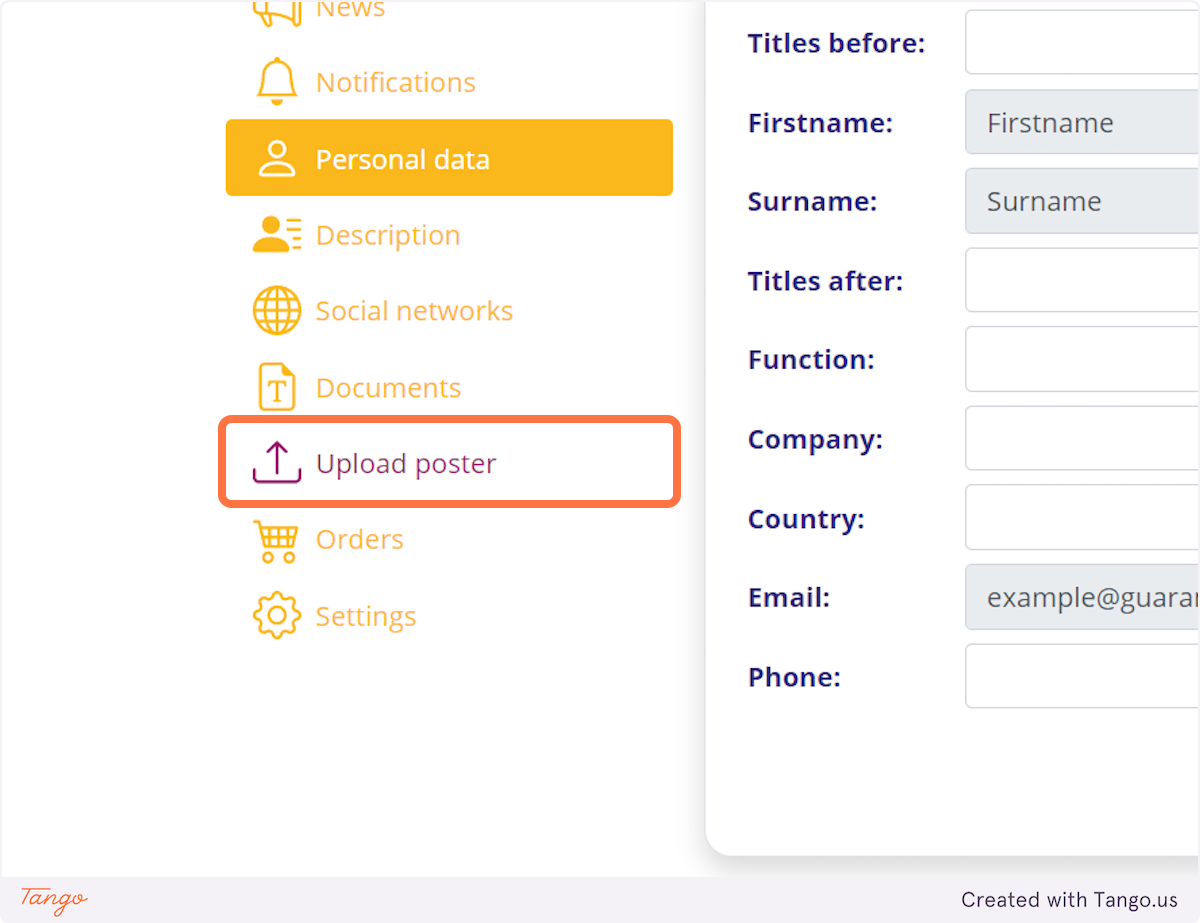Go to Social networks section
1200x923 pixels.
point(414,311)
